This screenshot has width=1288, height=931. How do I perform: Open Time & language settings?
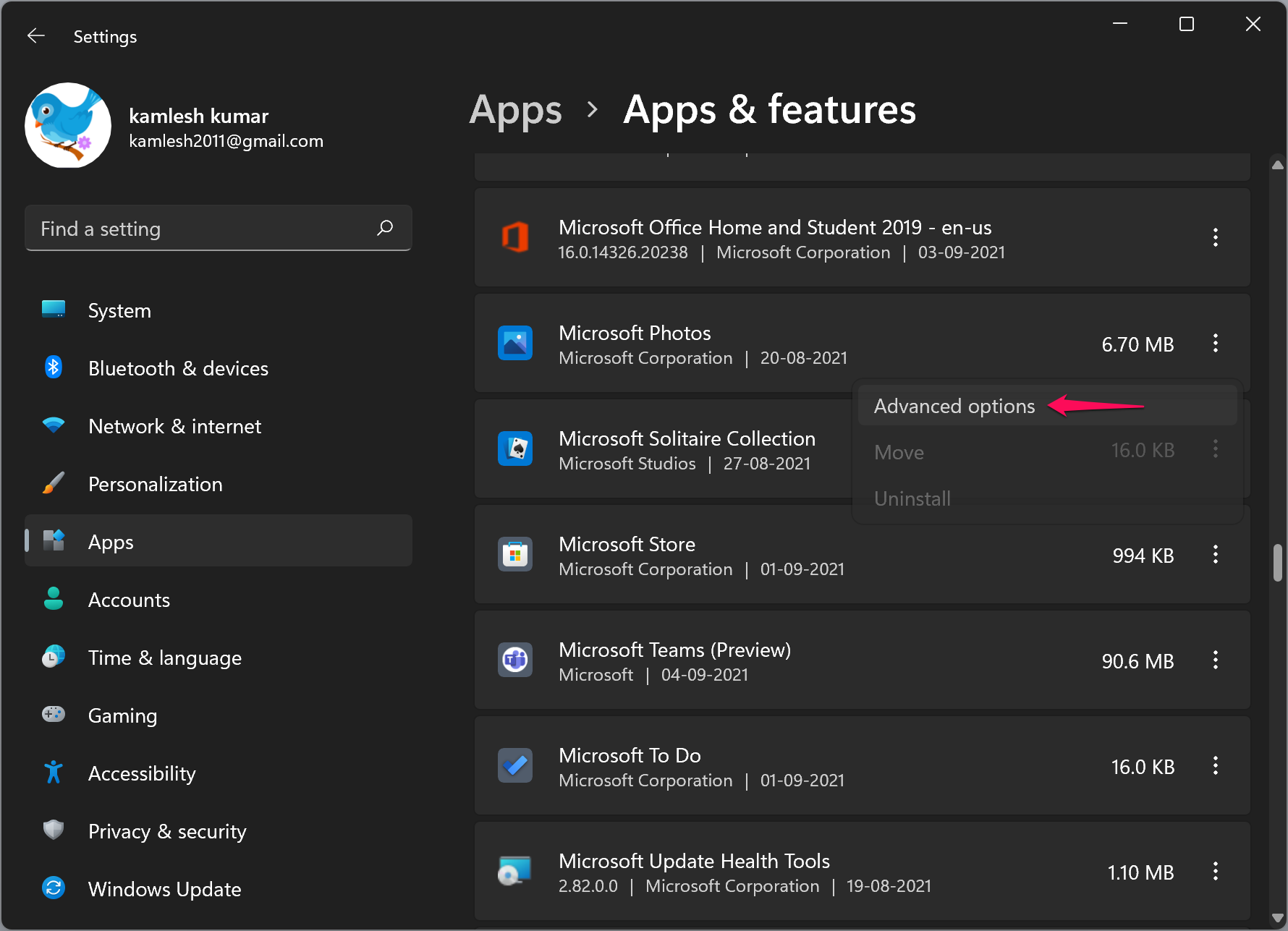pyautogui.click(x=219, y=658)
